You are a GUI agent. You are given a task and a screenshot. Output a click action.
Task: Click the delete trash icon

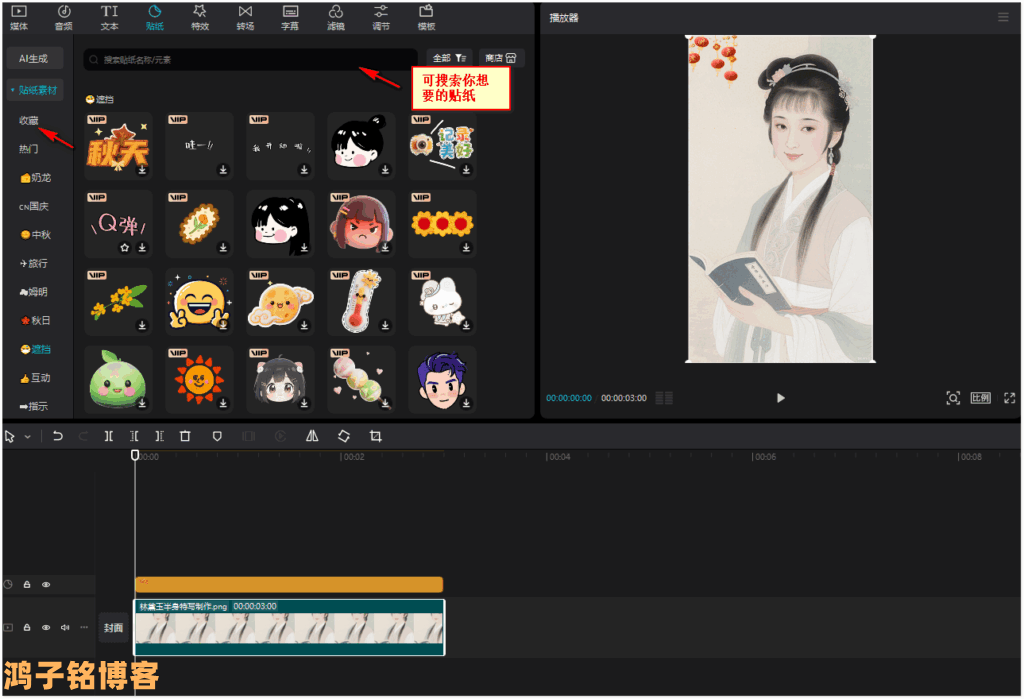(x=185, y=436)
